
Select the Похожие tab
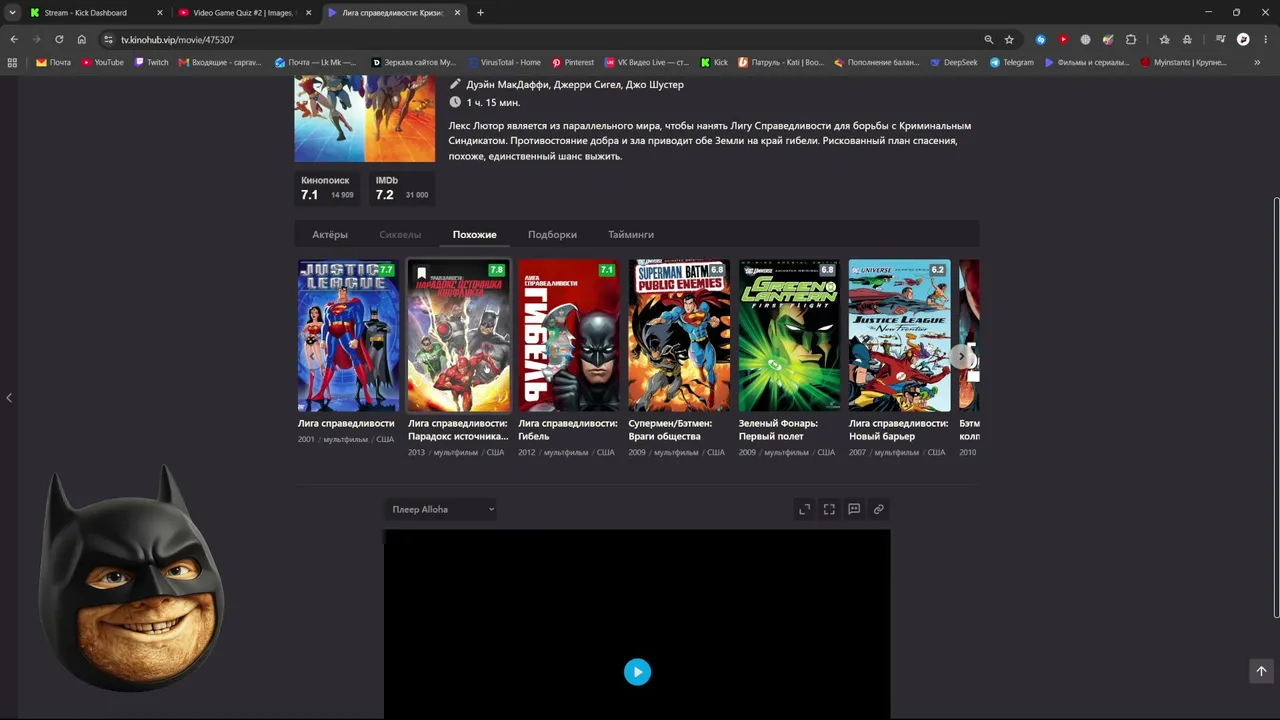pyautogui.click(x=474, y=235)
